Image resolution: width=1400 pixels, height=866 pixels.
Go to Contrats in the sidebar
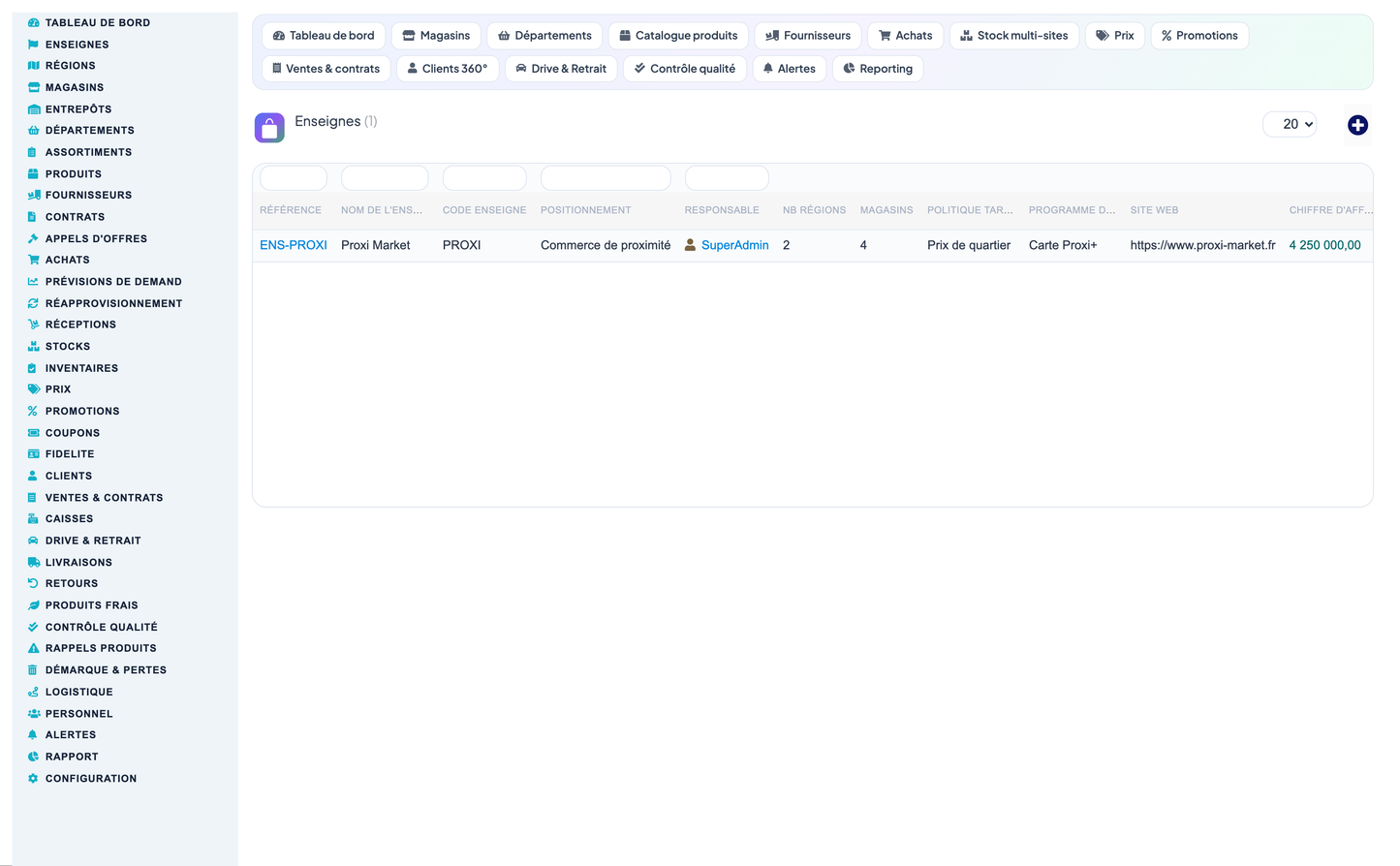pos(75,217)
